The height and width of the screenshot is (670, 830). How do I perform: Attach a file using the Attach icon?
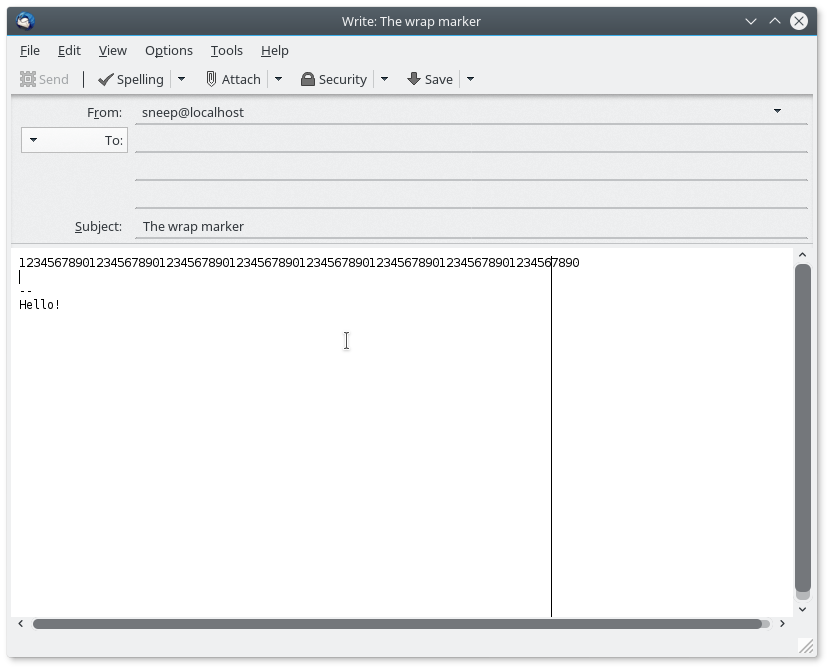point(233,79)
